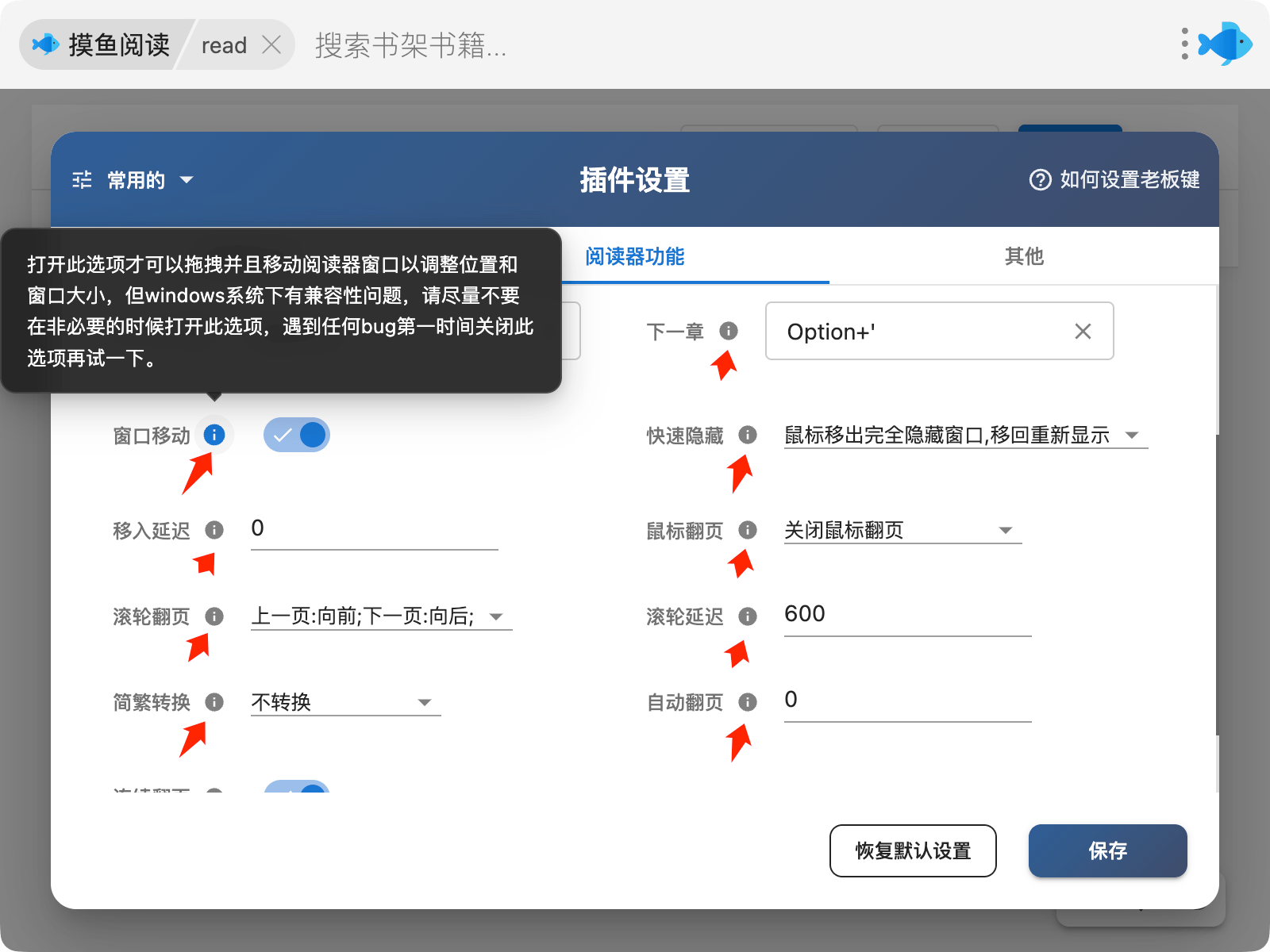Open the 鼠标翻页 关闭鼠标翻页 dropdown
The width and height of the screenshot is (1270, 952).
point(902,530)
